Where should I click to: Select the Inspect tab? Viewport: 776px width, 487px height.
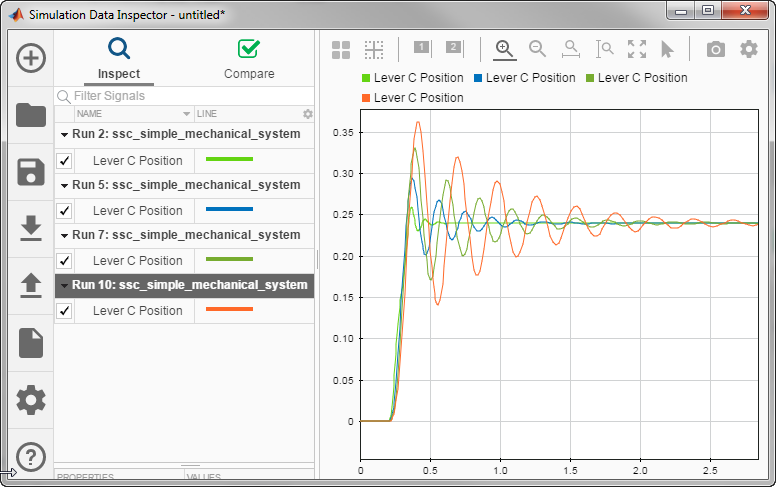coord(119,59)
